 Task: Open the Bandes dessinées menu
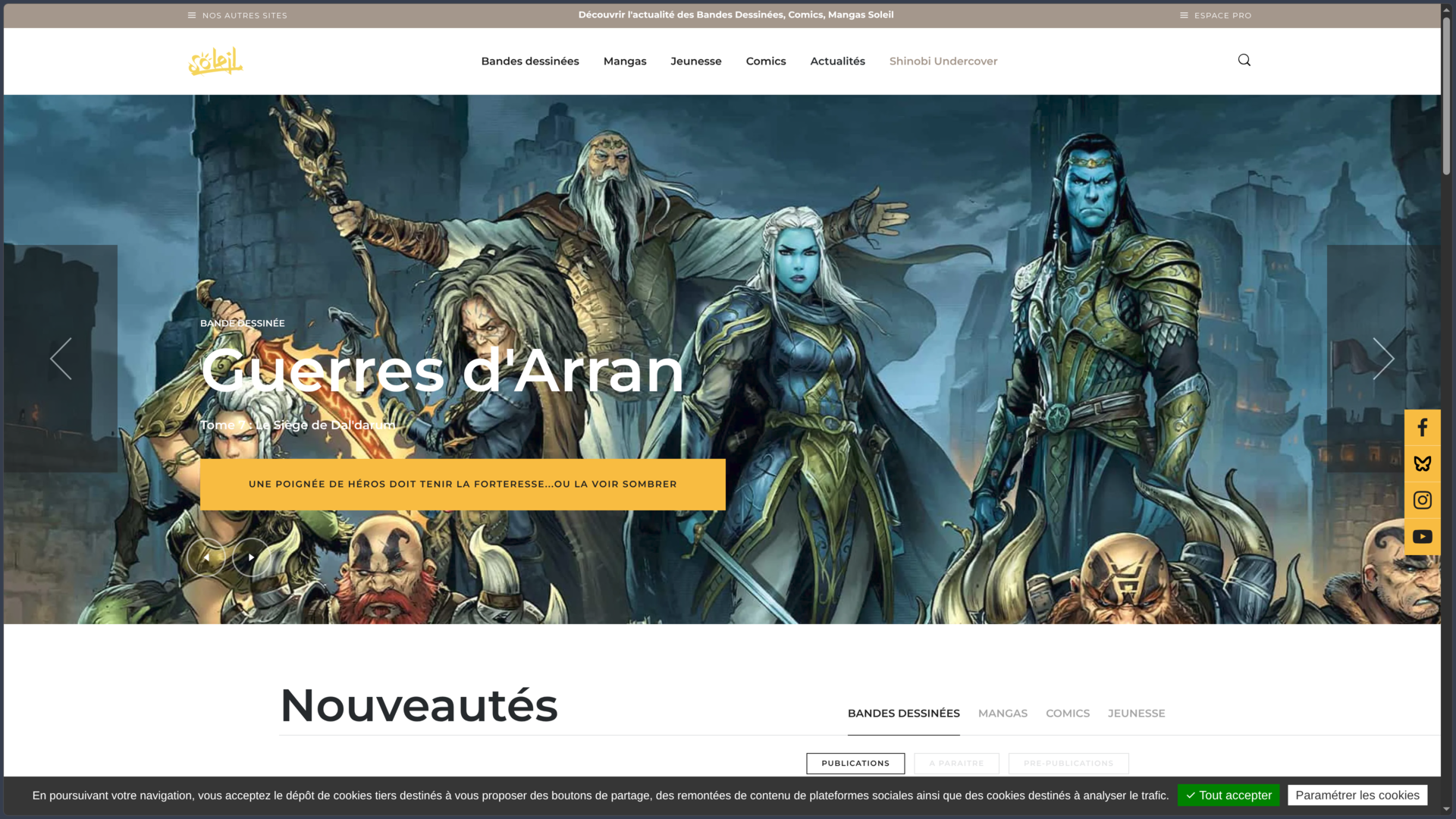point(530,61)
